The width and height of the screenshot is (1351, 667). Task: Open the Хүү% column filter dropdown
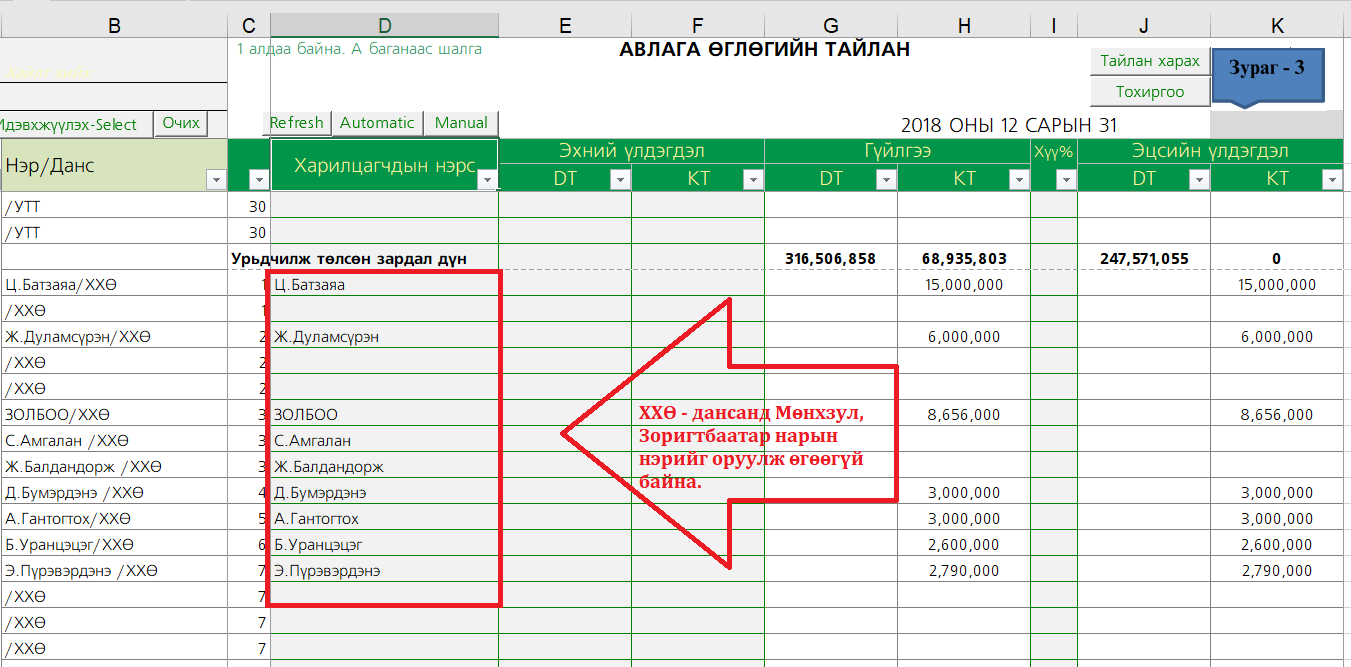coord(1065,179)
